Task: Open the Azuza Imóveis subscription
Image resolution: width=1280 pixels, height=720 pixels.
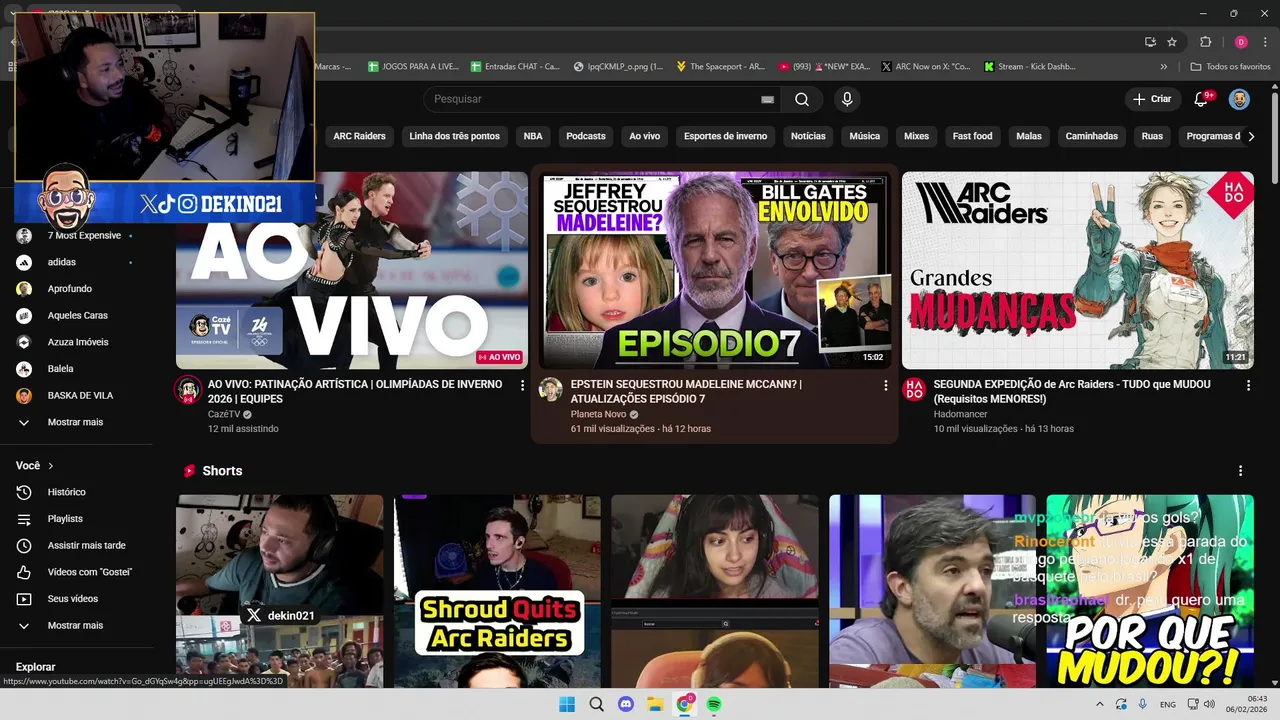Action: (76, 342)
